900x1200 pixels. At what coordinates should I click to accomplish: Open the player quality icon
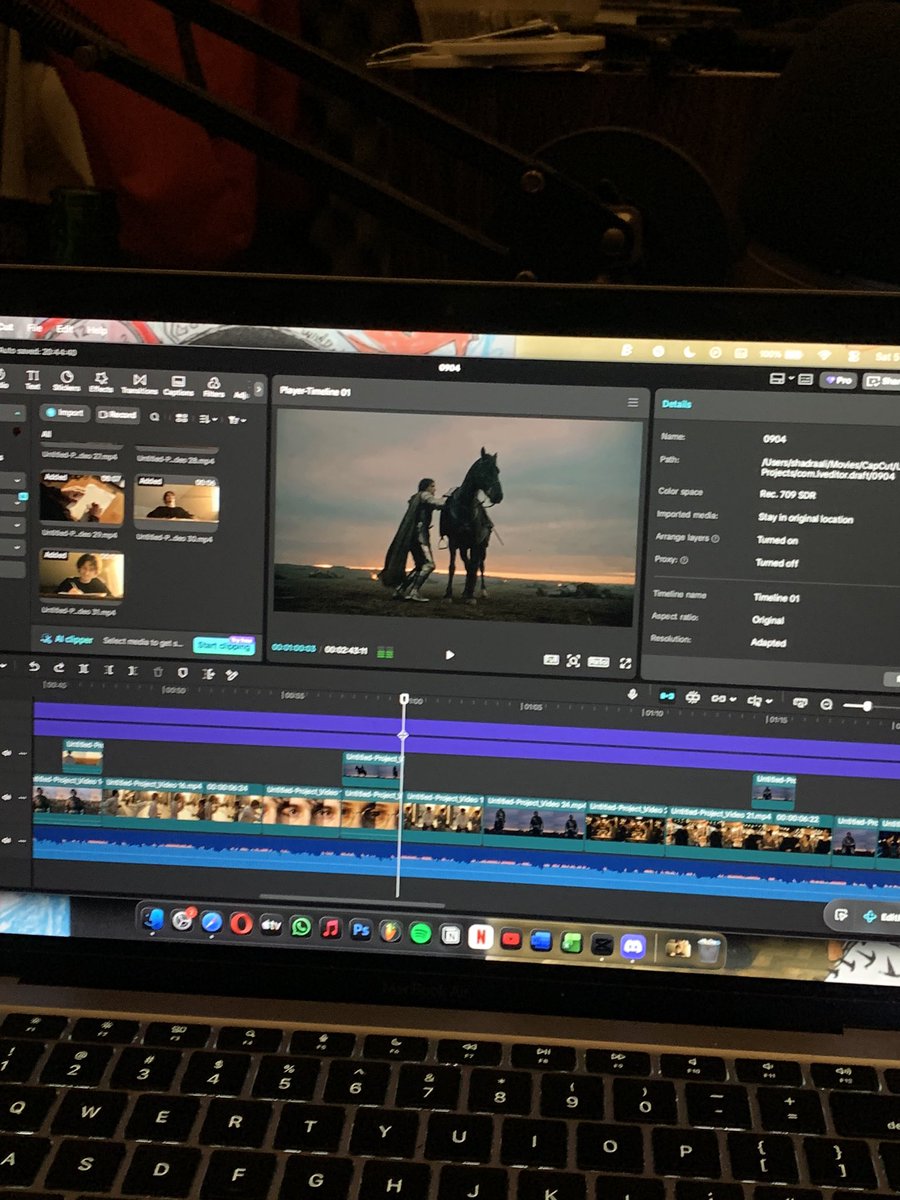(x=551, y=660)
